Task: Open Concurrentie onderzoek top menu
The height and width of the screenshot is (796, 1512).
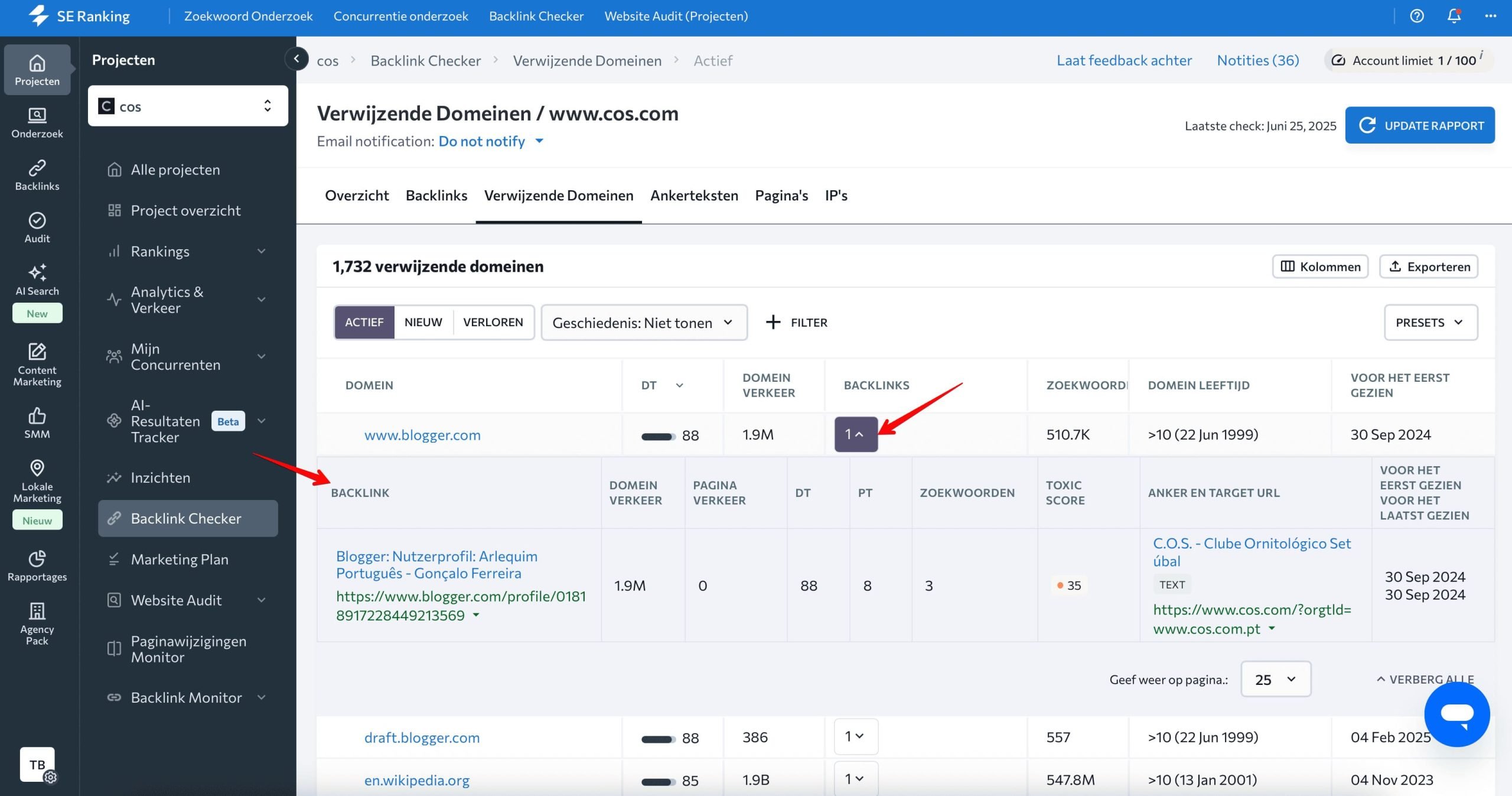Action: (x=400, y=16)
